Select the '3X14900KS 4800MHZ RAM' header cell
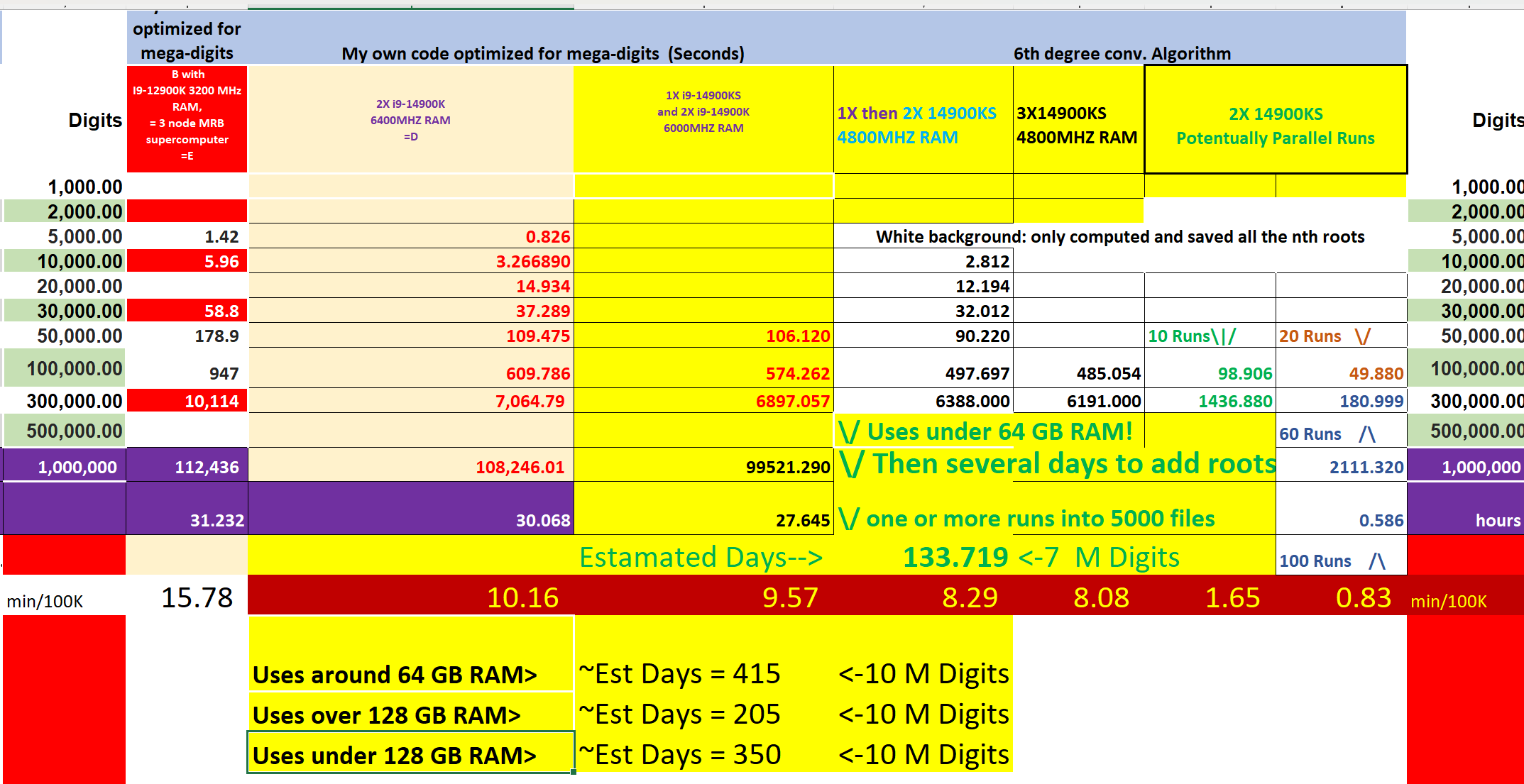 point(1077,126)
